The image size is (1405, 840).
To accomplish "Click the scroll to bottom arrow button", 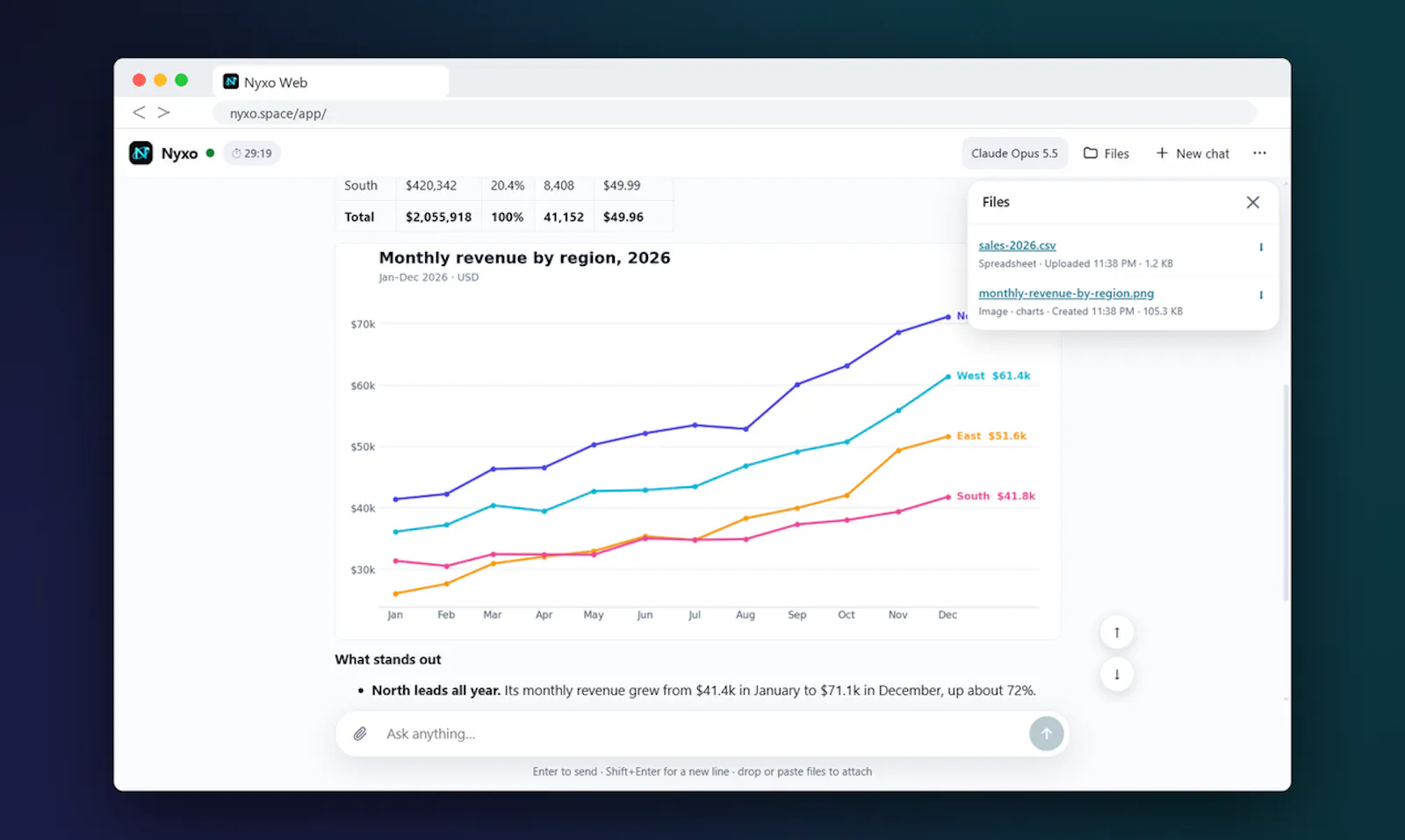I will pos(1117,674).
